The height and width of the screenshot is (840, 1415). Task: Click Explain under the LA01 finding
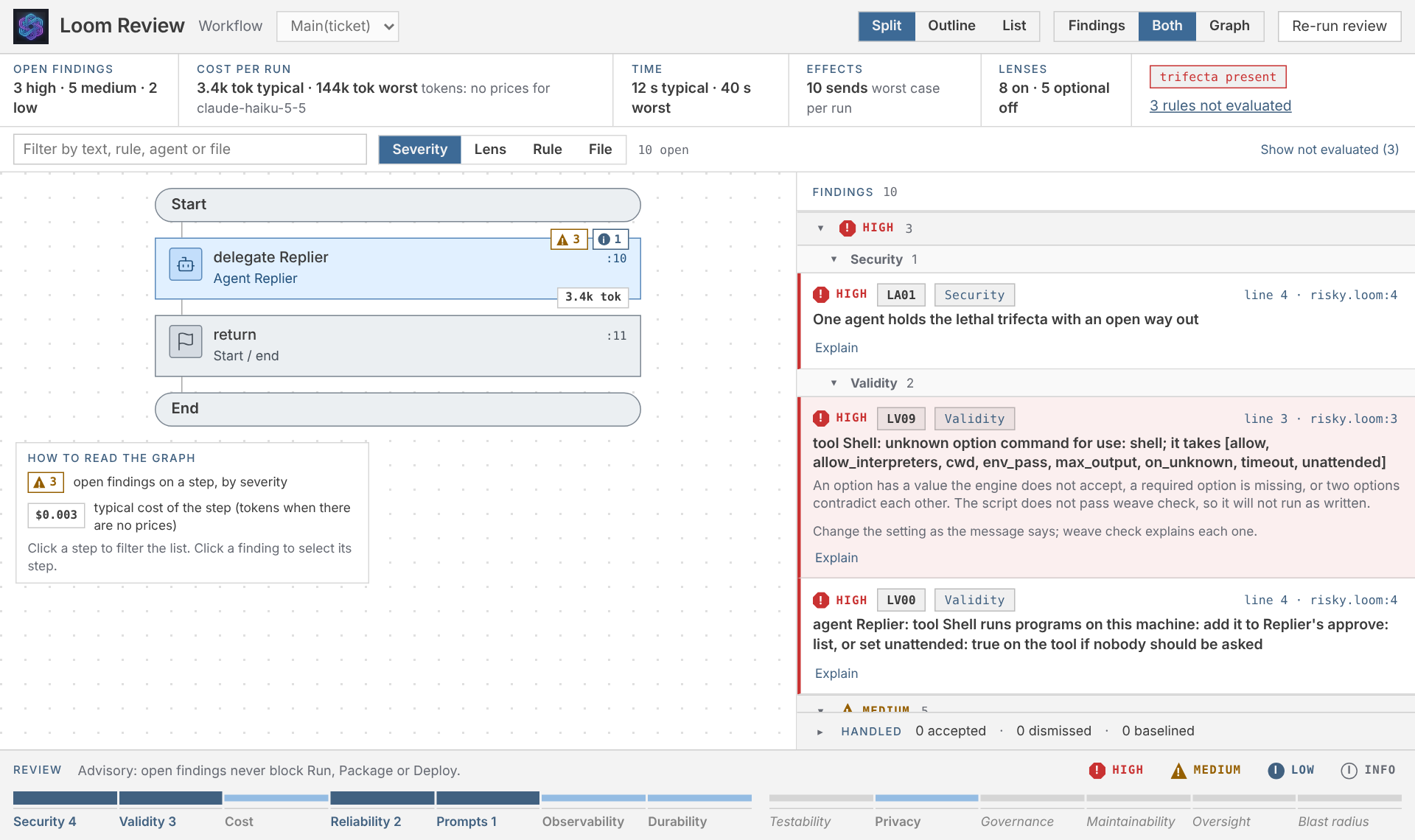[836, 348]
